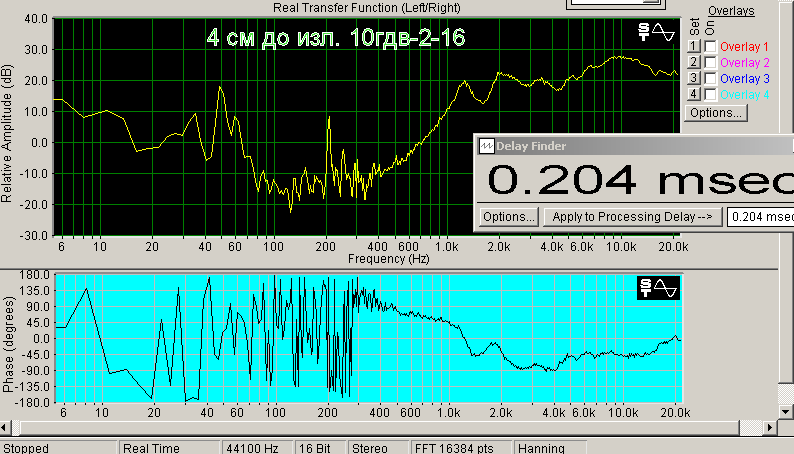Click the sine wave icon on the phase graph
Viewport: 794px width, 454px height.
[665, 288]
